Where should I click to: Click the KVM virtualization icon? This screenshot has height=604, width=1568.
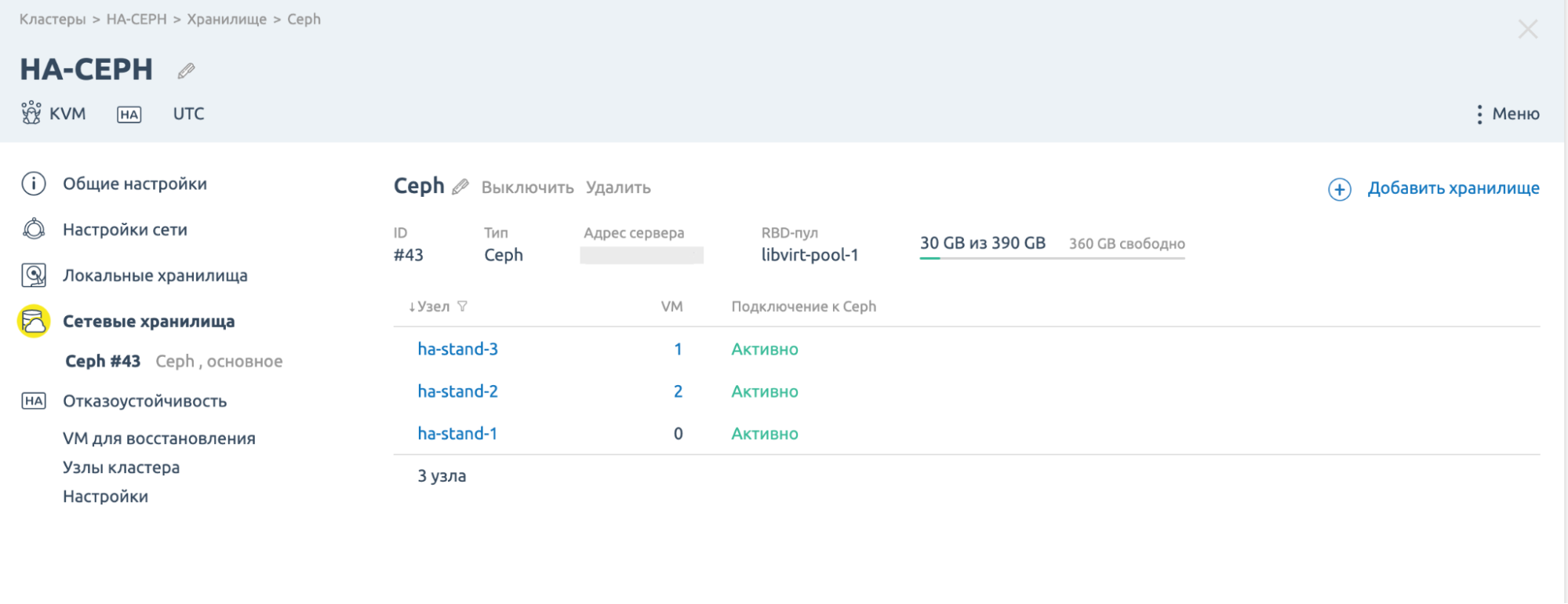point(31,113)
